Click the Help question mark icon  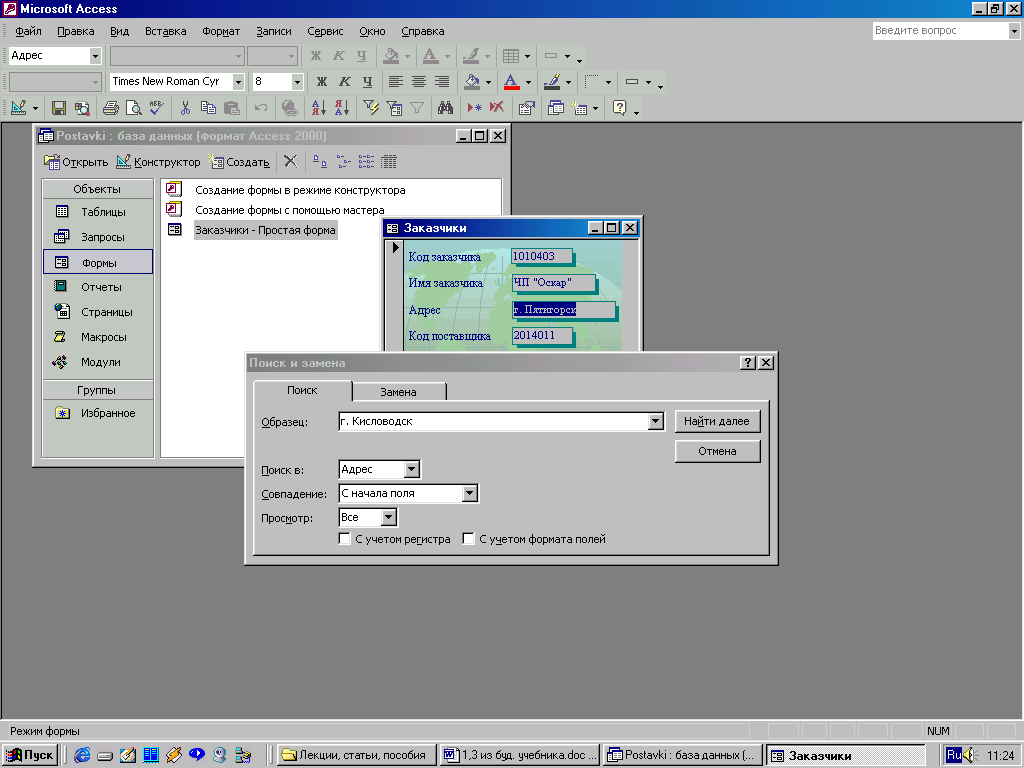(x=620, y=108)
